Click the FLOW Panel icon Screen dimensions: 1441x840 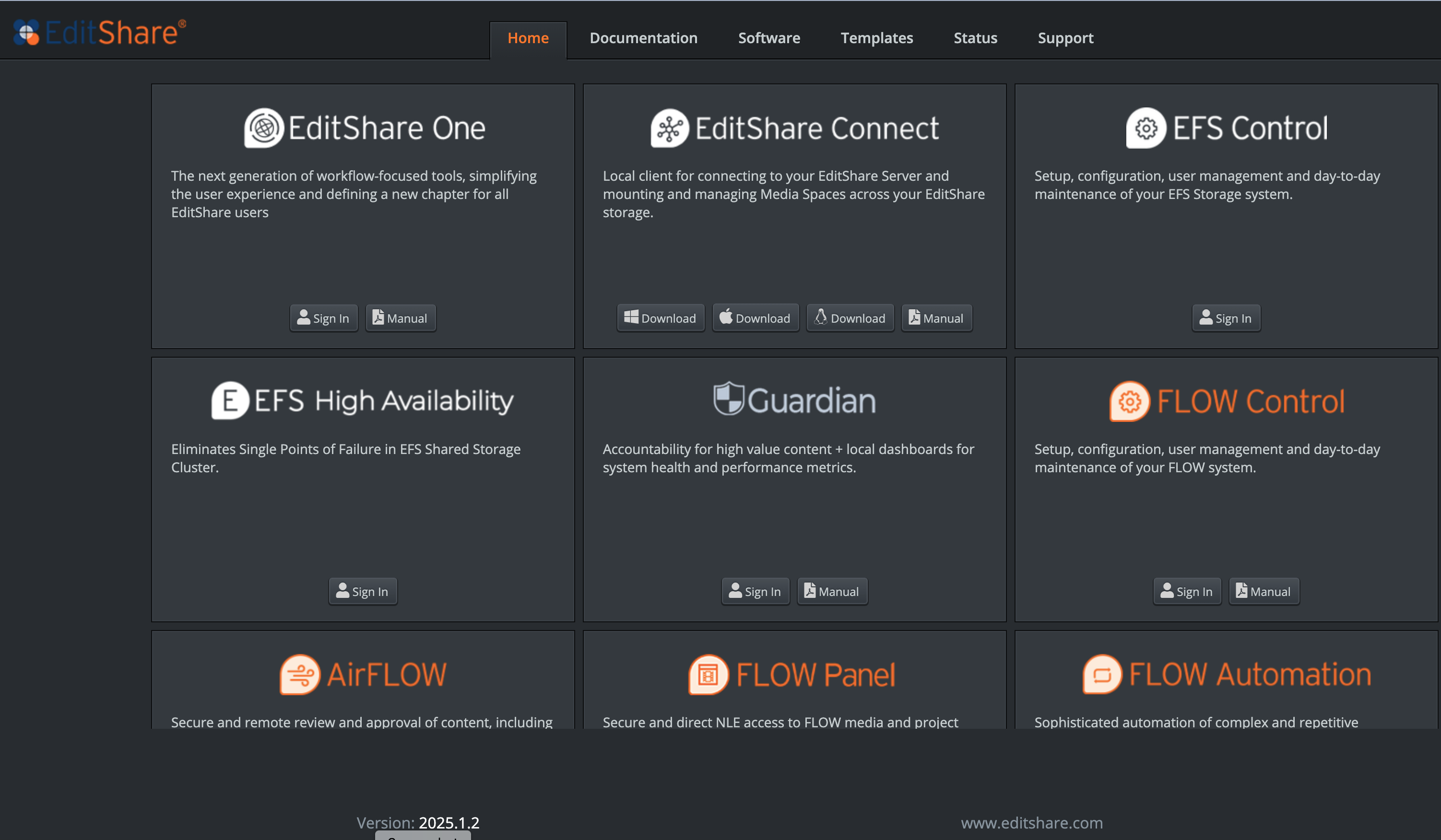tap(709, 675)
